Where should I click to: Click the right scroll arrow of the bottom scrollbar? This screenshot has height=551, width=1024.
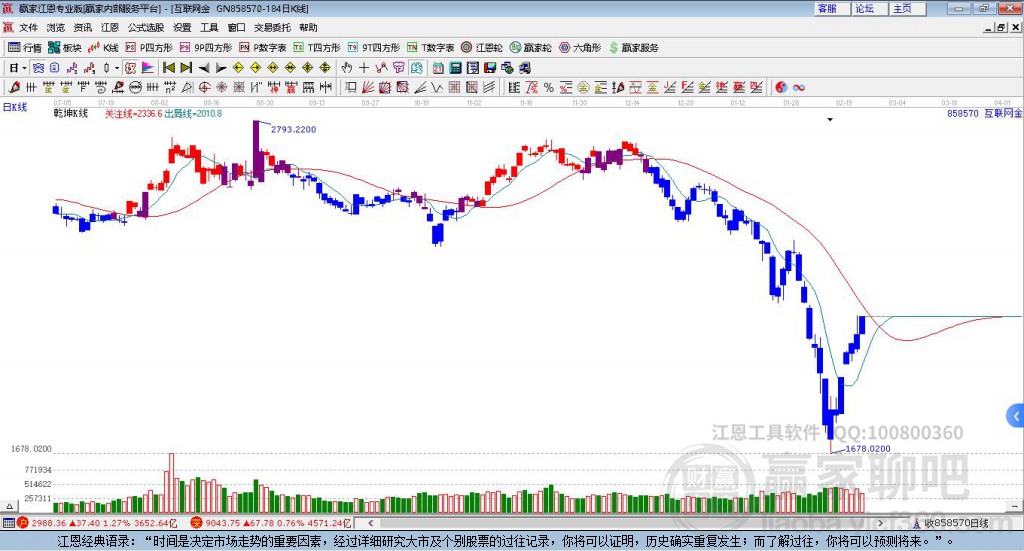pyautogui.click(x=880, y=523)
